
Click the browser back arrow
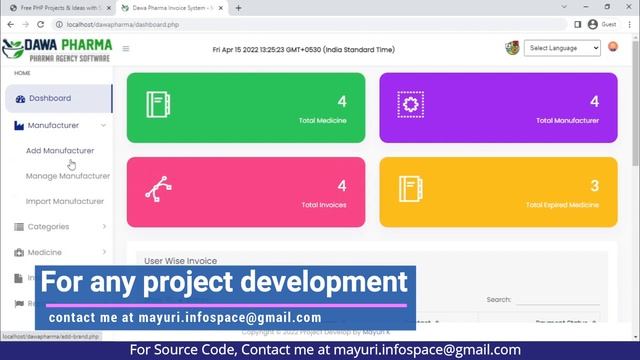[x=11, y=24]
